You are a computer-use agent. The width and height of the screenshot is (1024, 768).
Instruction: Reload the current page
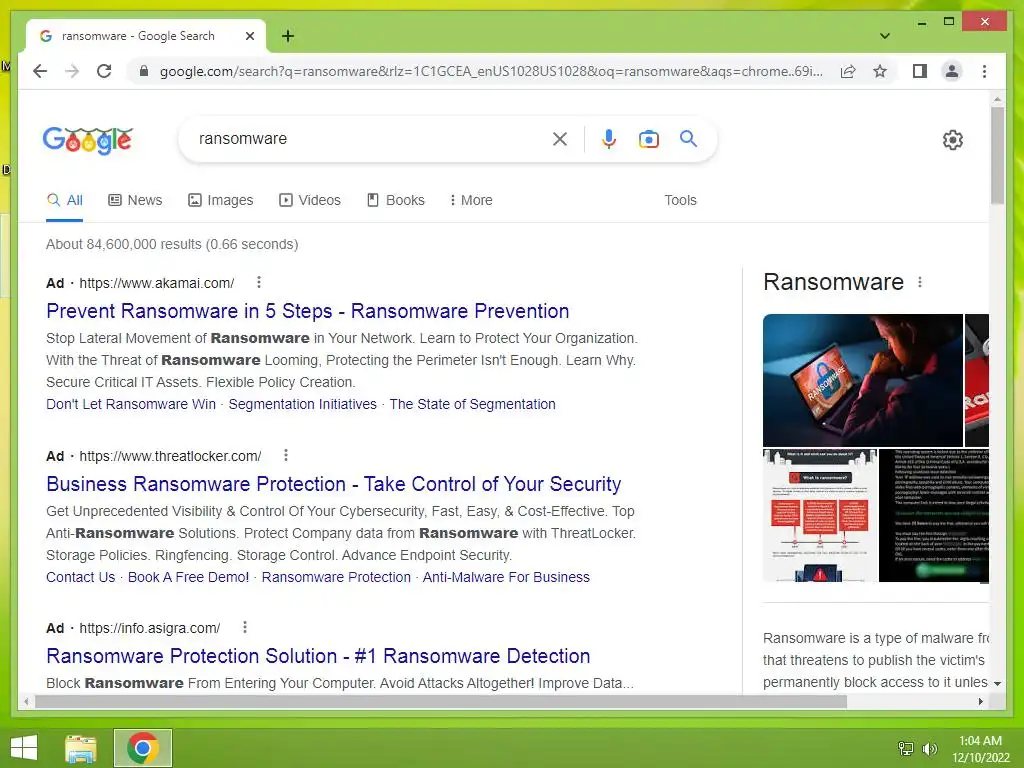tap(104, 71)
